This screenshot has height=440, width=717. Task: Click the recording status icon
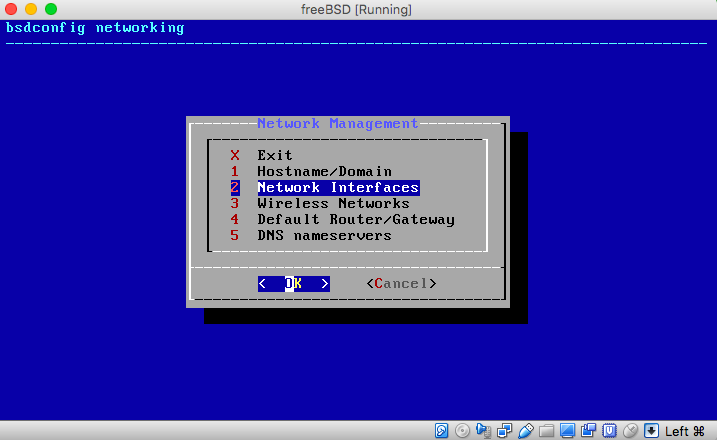(589, 430)
